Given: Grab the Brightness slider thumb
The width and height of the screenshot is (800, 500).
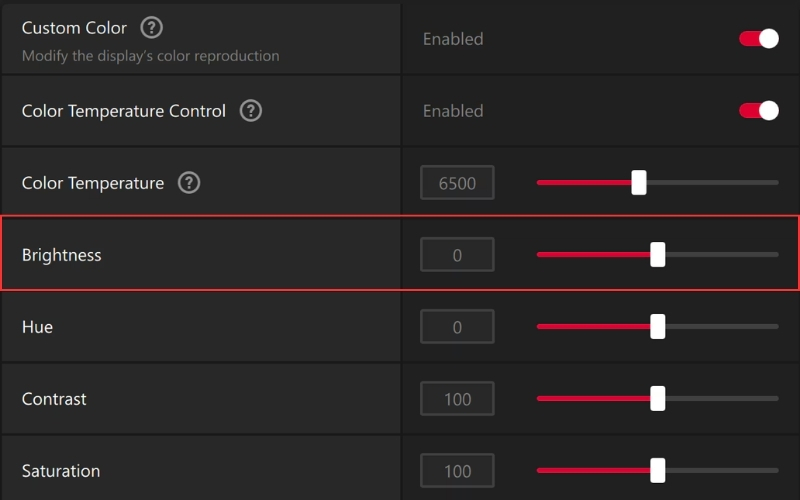Looking at the screenshot, I should (658, 255).
